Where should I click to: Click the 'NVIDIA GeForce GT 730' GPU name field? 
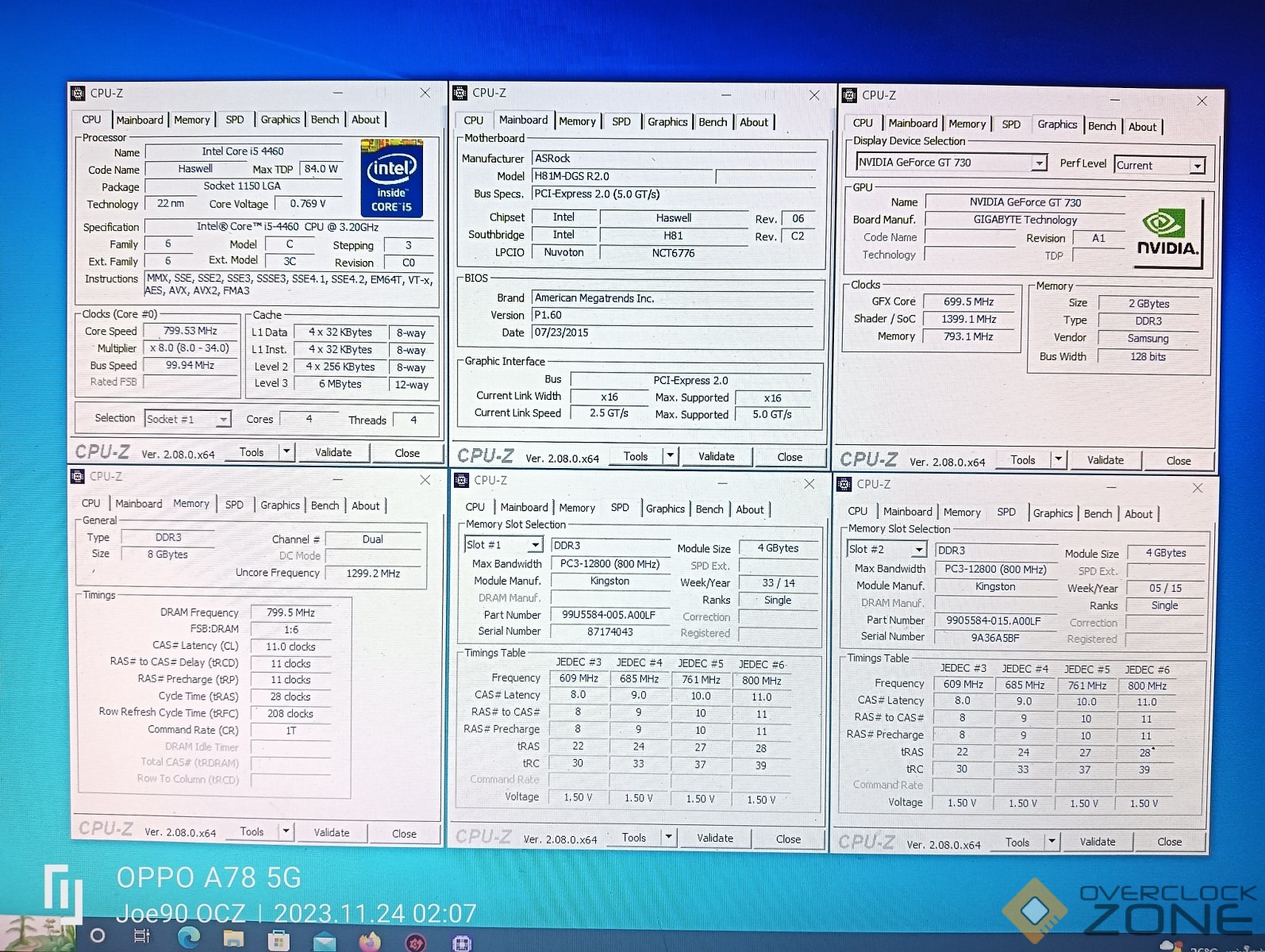(x=1025, y=202)
